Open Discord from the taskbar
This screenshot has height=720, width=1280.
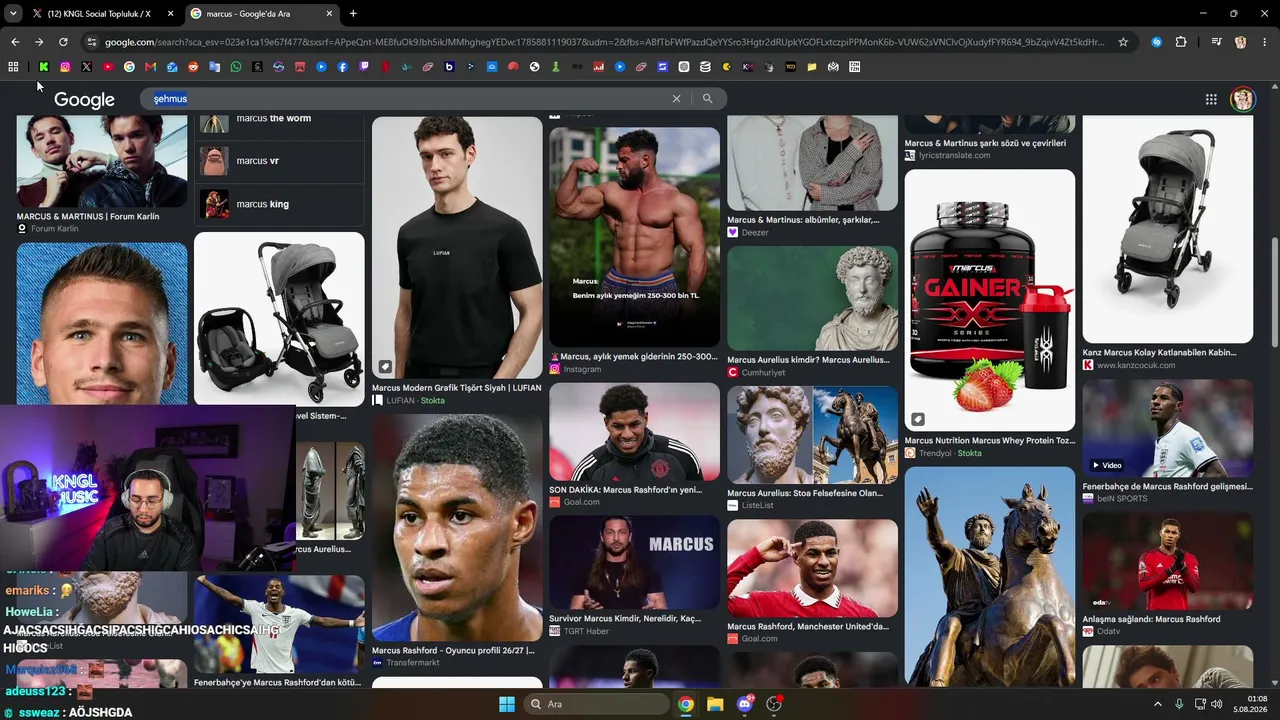click(745, 704)
